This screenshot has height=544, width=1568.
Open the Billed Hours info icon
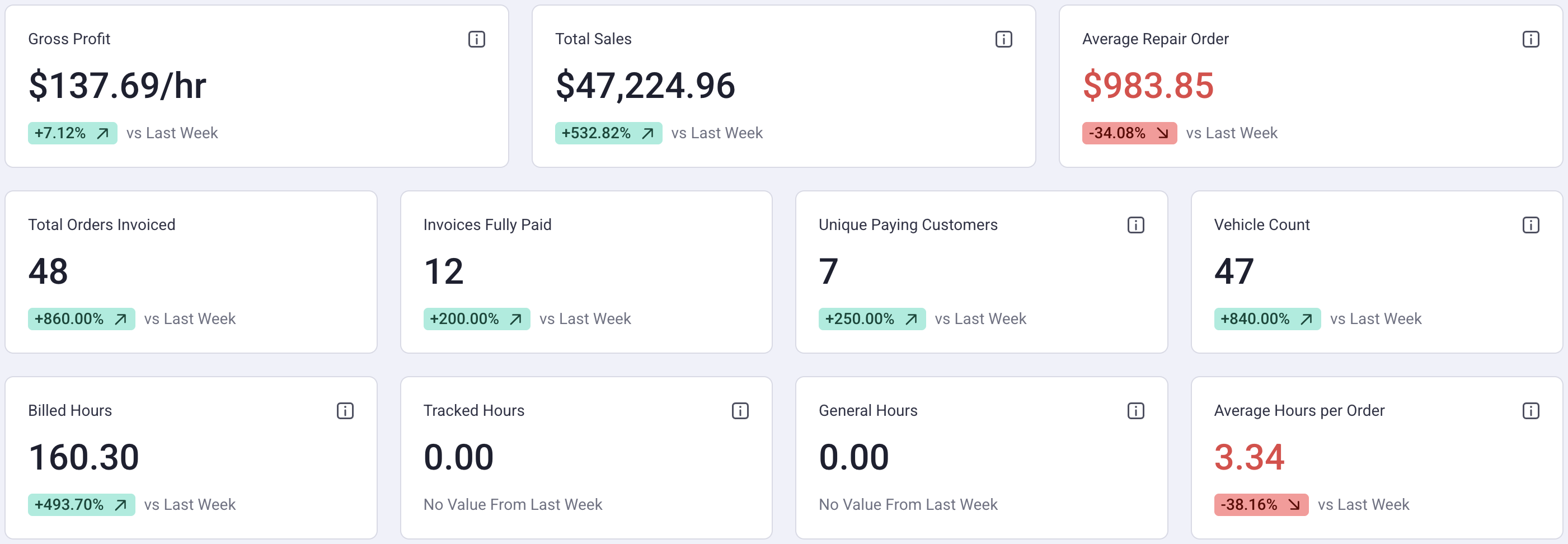click(345, 411)
